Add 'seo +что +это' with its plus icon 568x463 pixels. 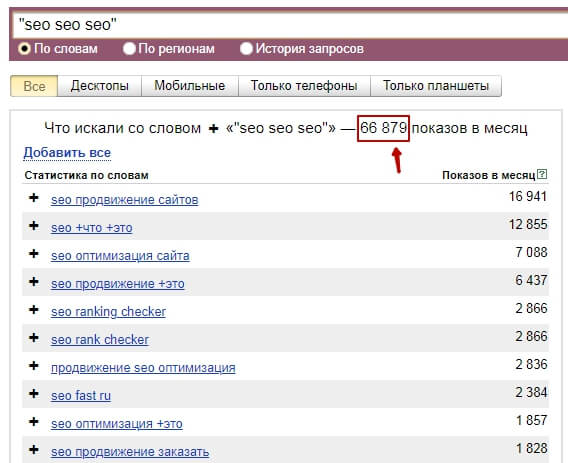coord(34,226)
